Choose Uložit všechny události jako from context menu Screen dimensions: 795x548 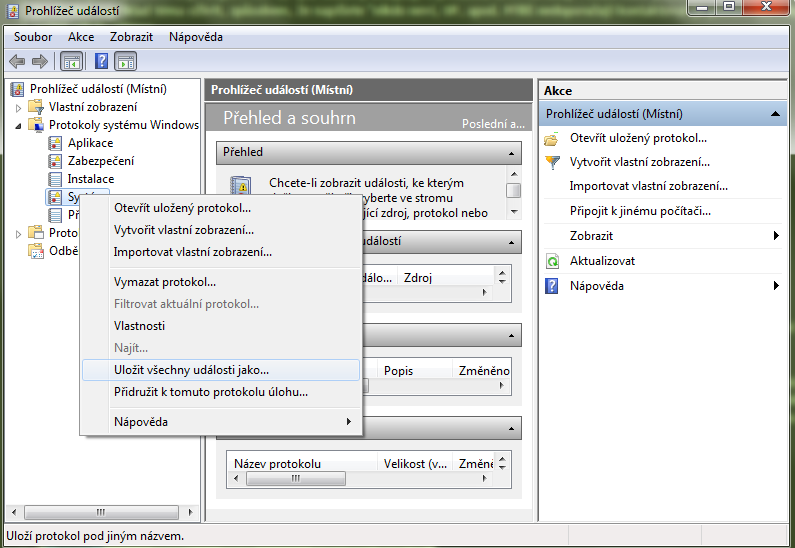[191, 370]
